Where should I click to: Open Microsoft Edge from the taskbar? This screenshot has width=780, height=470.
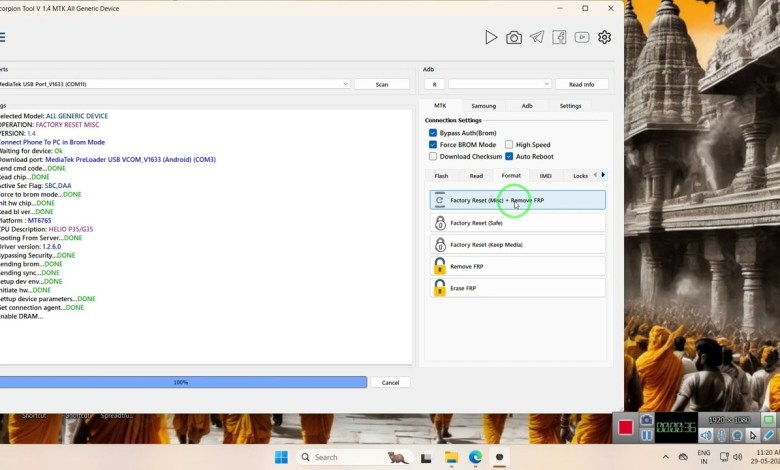[x=475, y=457]
